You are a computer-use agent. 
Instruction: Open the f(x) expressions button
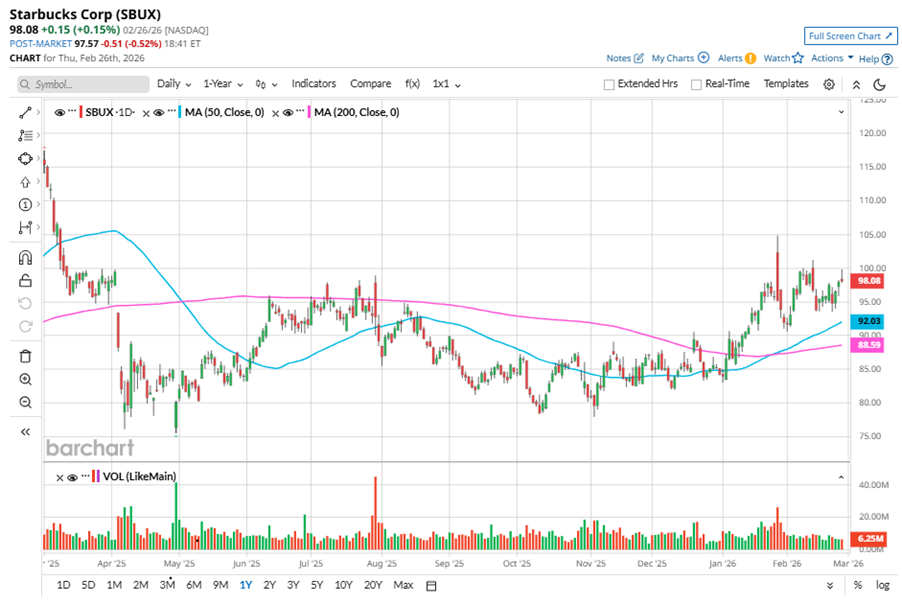(x=412, y=84)
